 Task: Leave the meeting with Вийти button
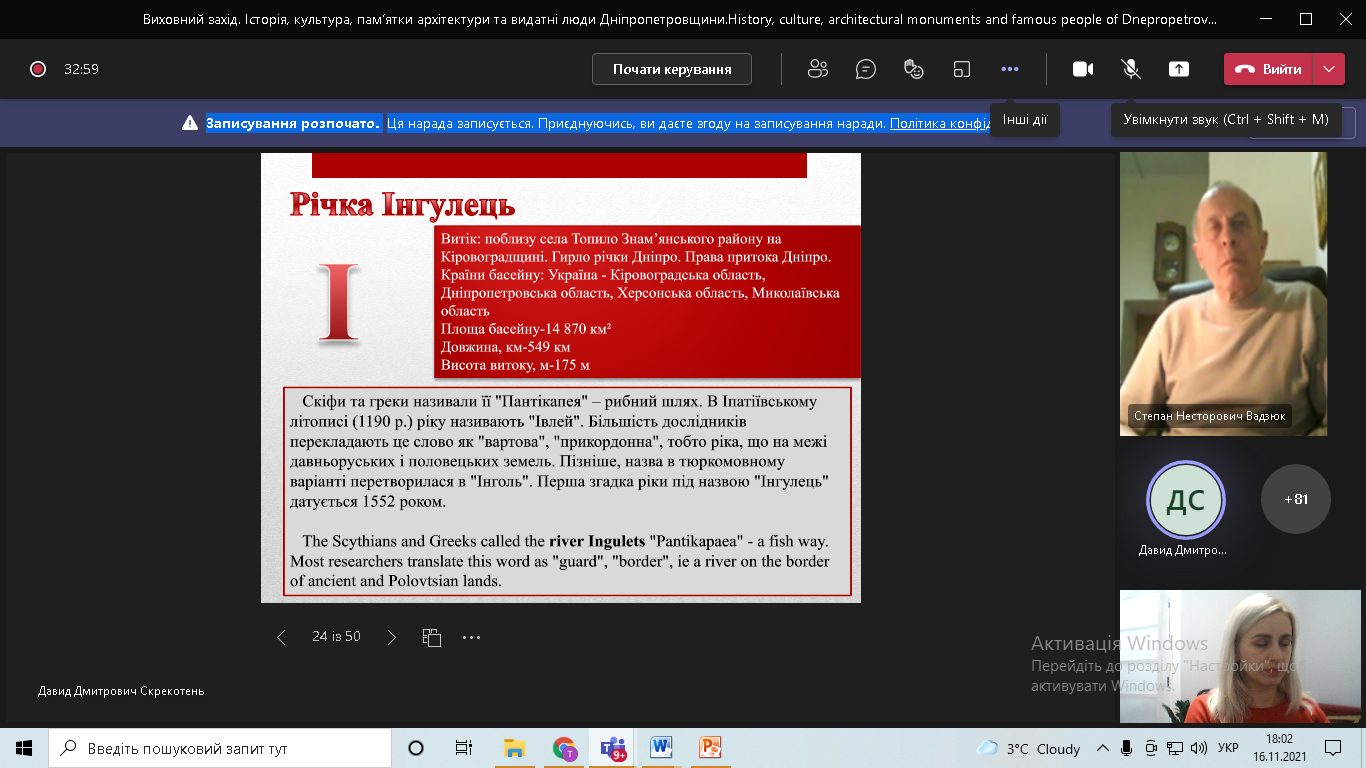(x=1269, y=69)
